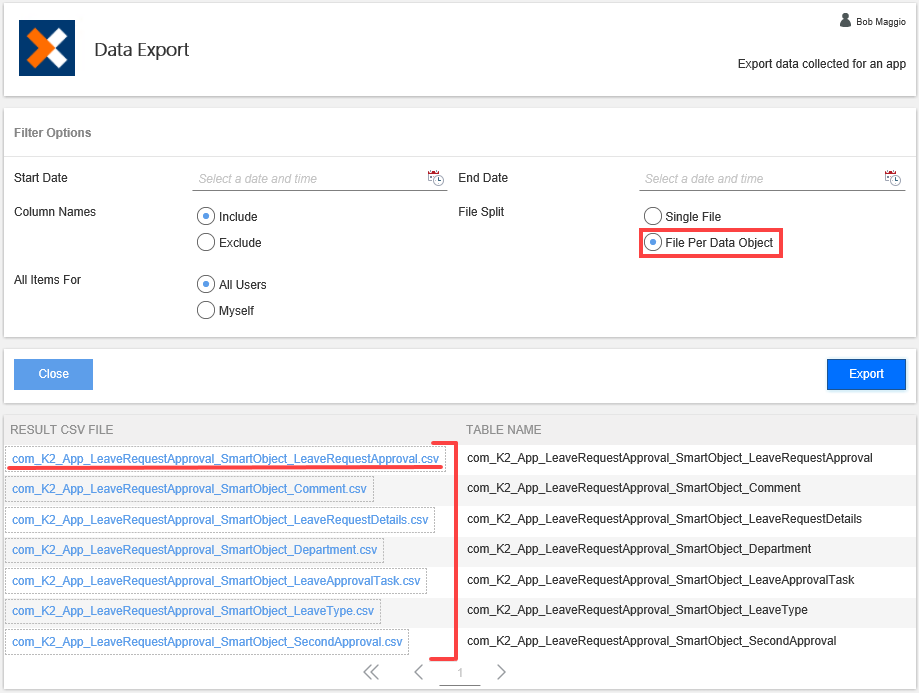The height and width of the screenshot is (693, 919).
Task: Select the Include option for Column Names
Action: pos(205,216)
